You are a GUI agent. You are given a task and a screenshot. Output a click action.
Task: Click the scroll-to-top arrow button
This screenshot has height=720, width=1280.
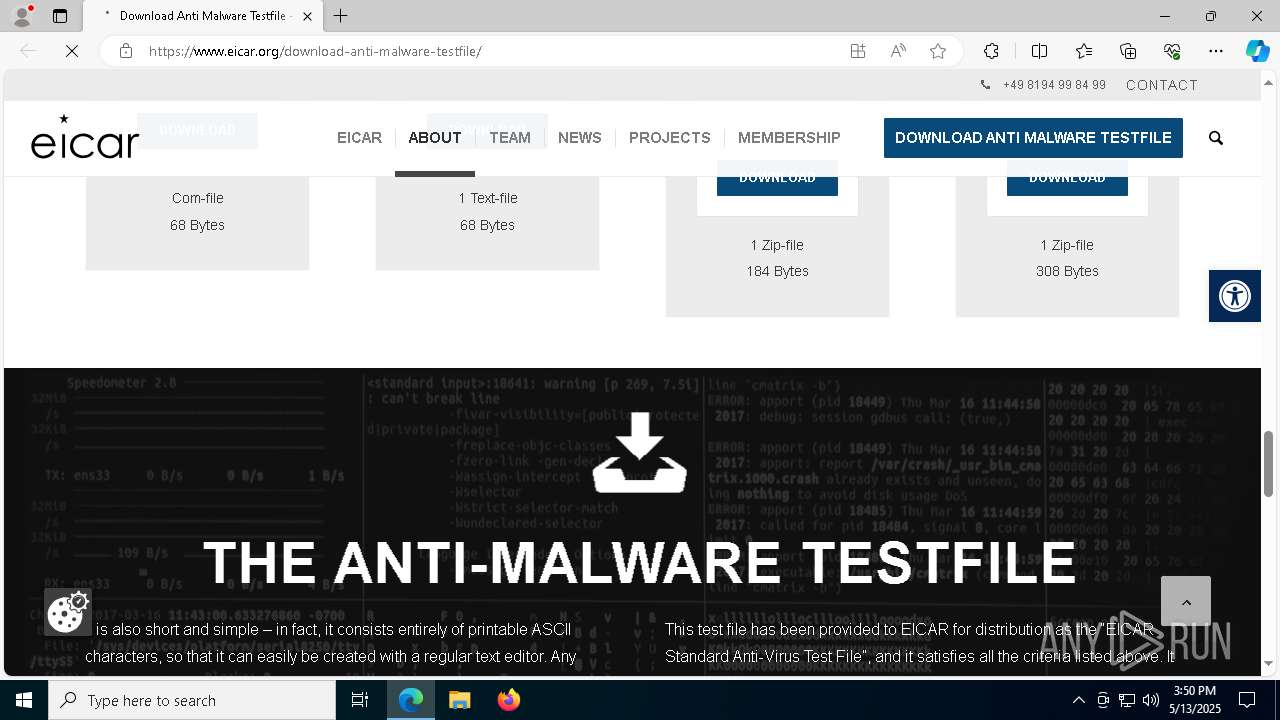[1186, 601]
